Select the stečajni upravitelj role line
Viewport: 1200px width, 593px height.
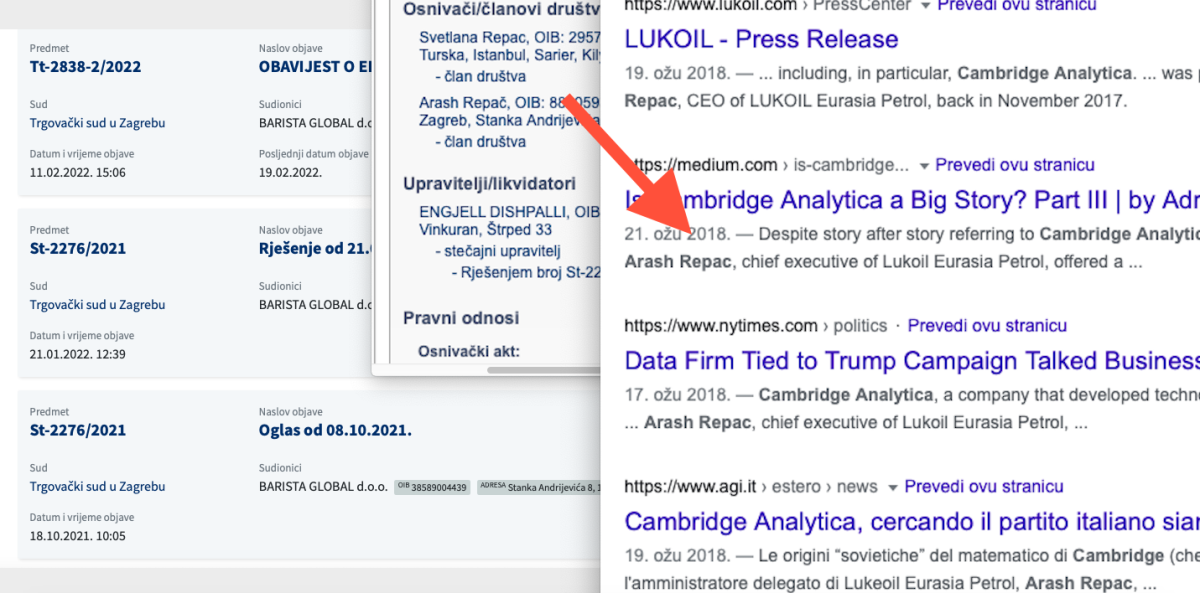500,250
